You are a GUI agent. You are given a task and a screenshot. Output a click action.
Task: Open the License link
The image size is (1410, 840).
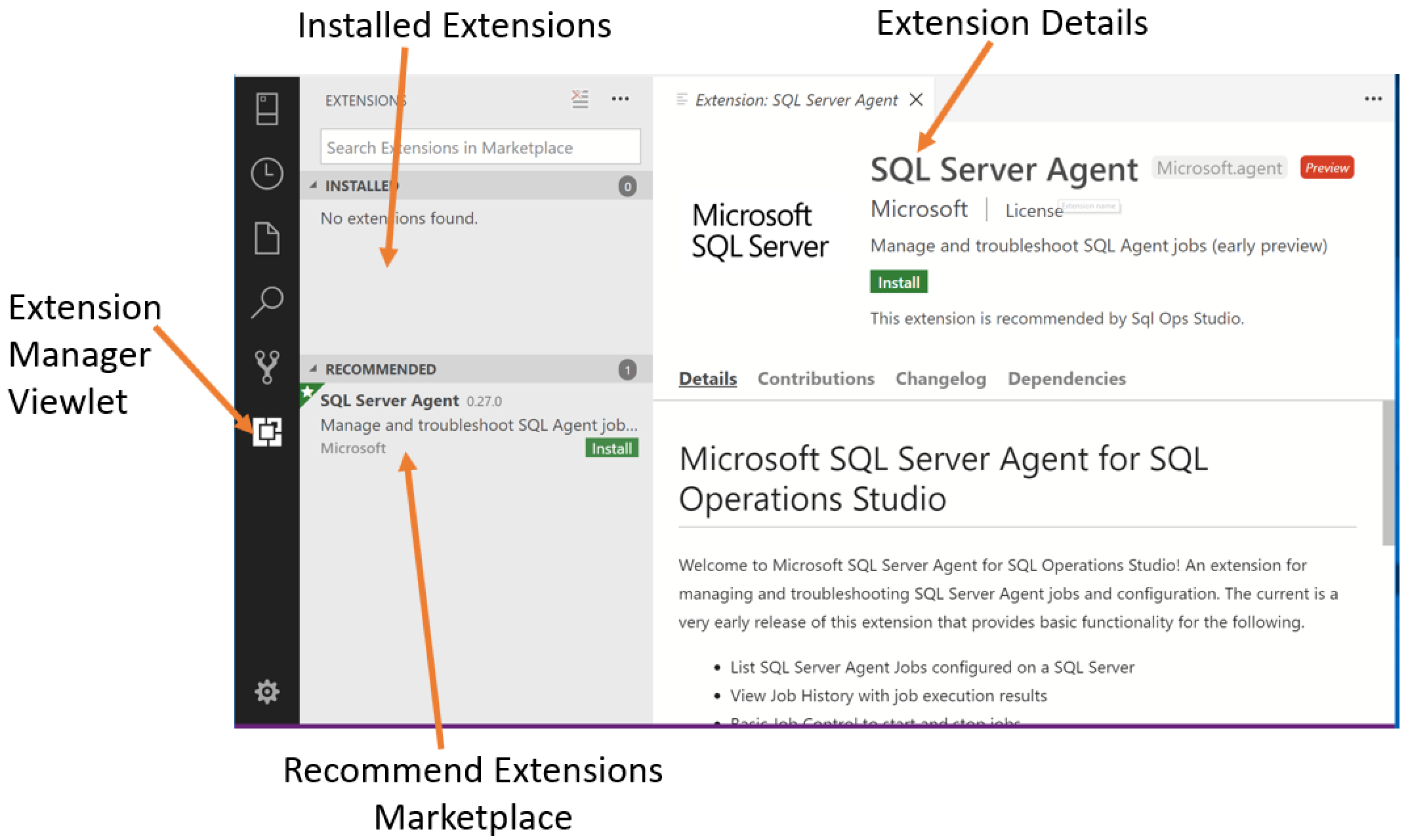click(x=1033, y=210)
